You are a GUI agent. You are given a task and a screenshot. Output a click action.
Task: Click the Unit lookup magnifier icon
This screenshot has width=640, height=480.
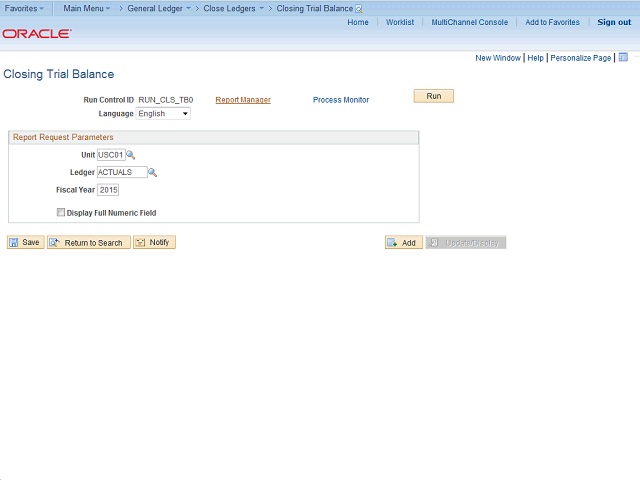[x=131, y=155]
